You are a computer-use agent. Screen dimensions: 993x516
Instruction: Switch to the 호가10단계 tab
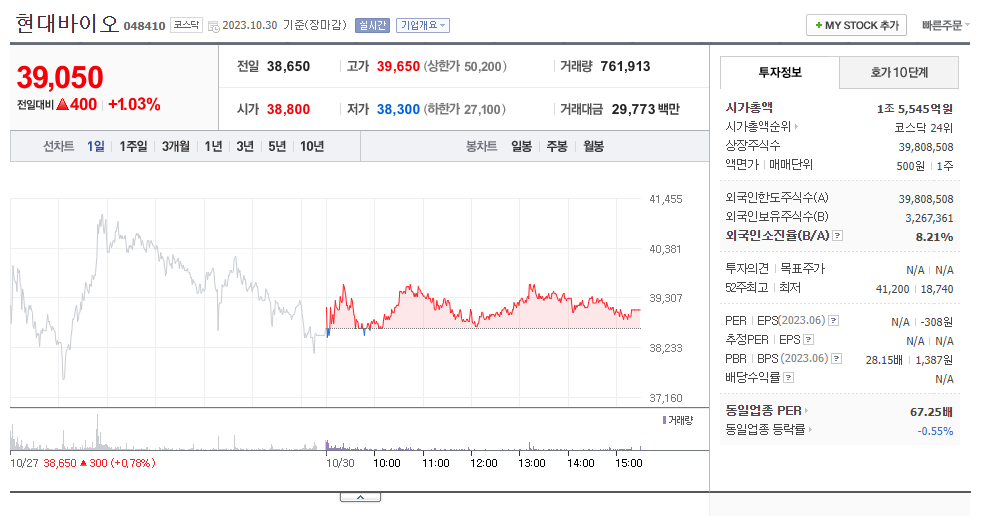pos(899,72)
